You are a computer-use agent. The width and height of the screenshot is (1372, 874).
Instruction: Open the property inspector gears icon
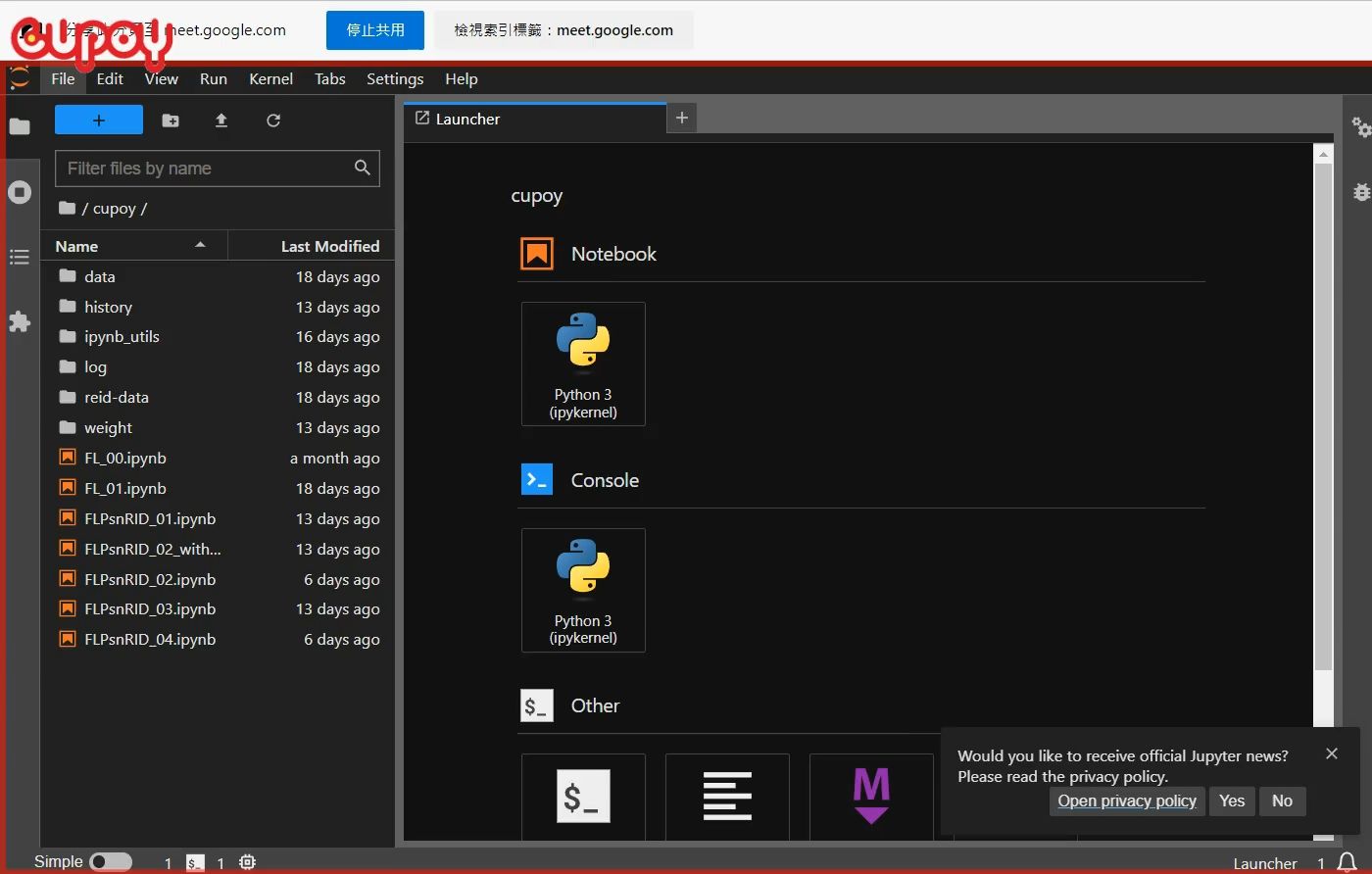[1360, 127]
